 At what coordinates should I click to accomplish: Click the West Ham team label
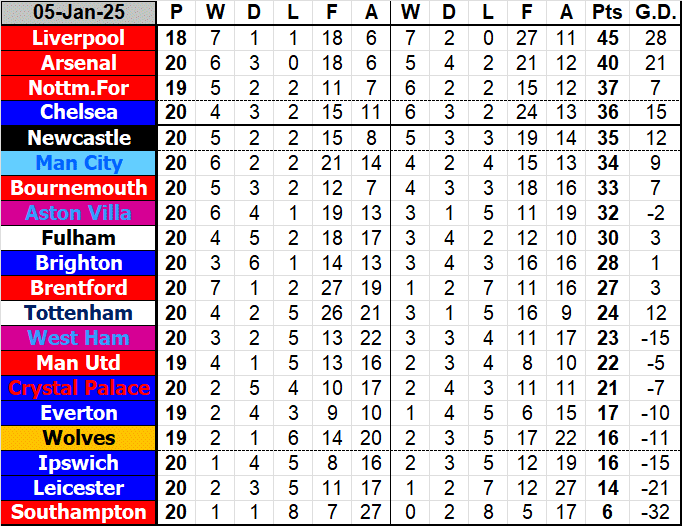tap(79, 338)
